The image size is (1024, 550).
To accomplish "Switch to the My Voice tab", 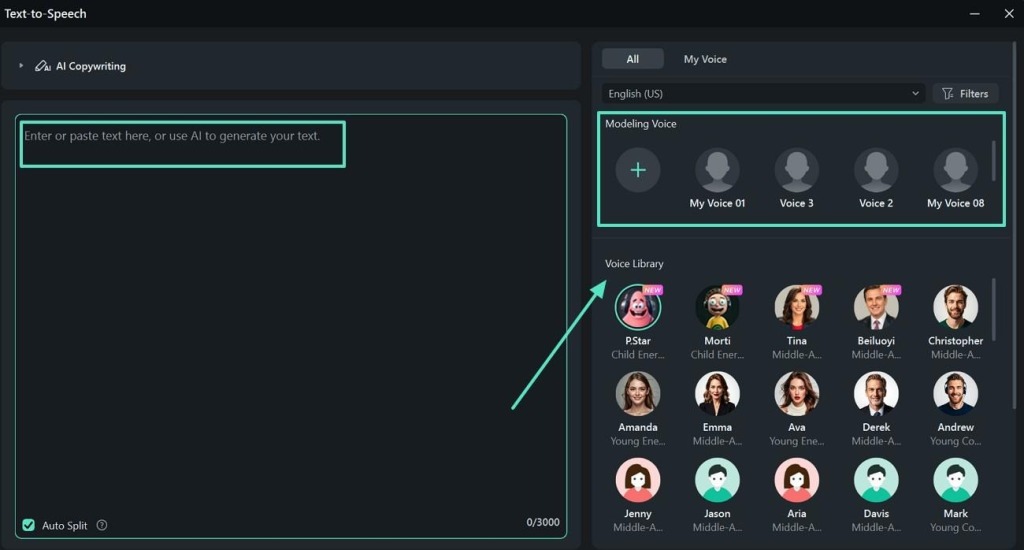I will click(705, 59).
